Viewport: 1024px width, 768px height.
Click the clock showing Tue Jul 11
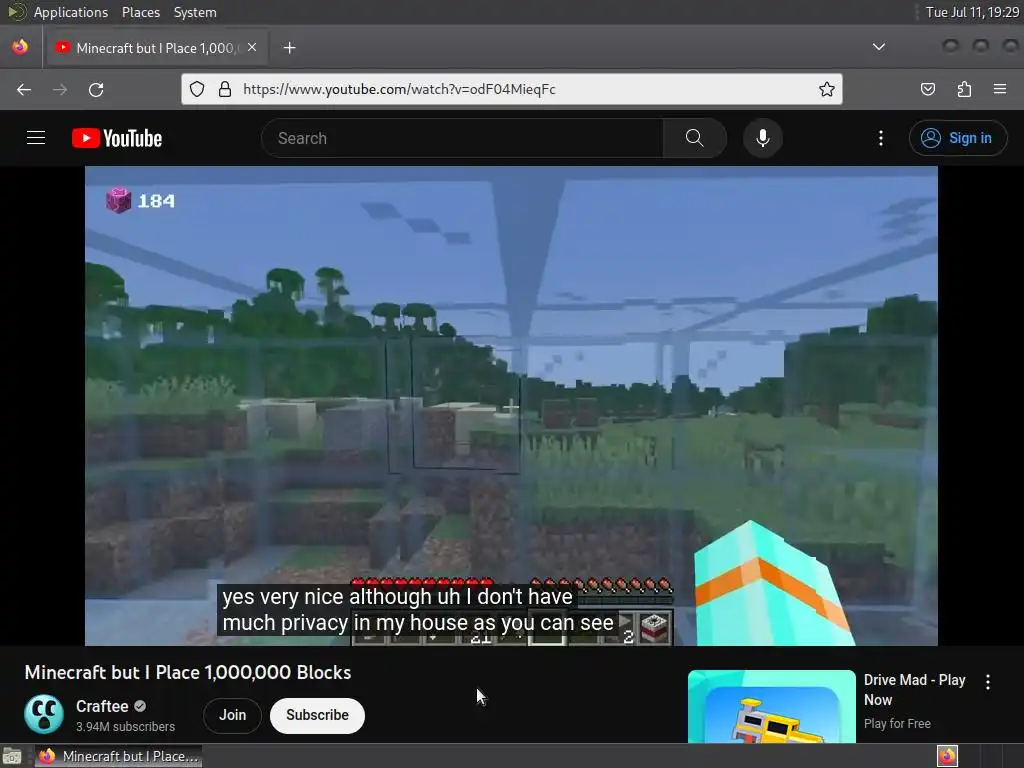972,12
